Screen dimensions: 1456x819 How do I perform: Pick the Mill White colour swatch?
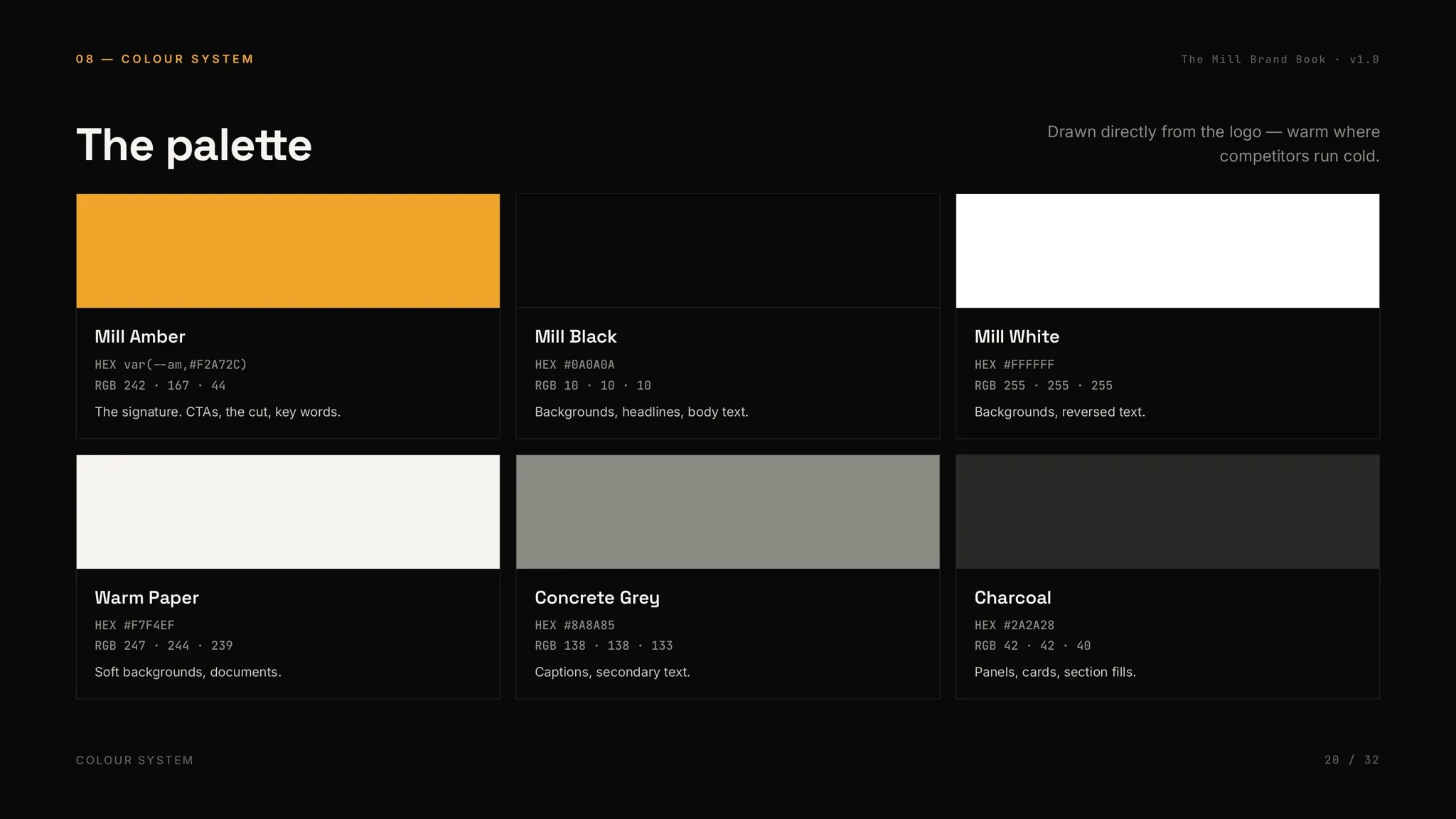(x=1167, y=251)
